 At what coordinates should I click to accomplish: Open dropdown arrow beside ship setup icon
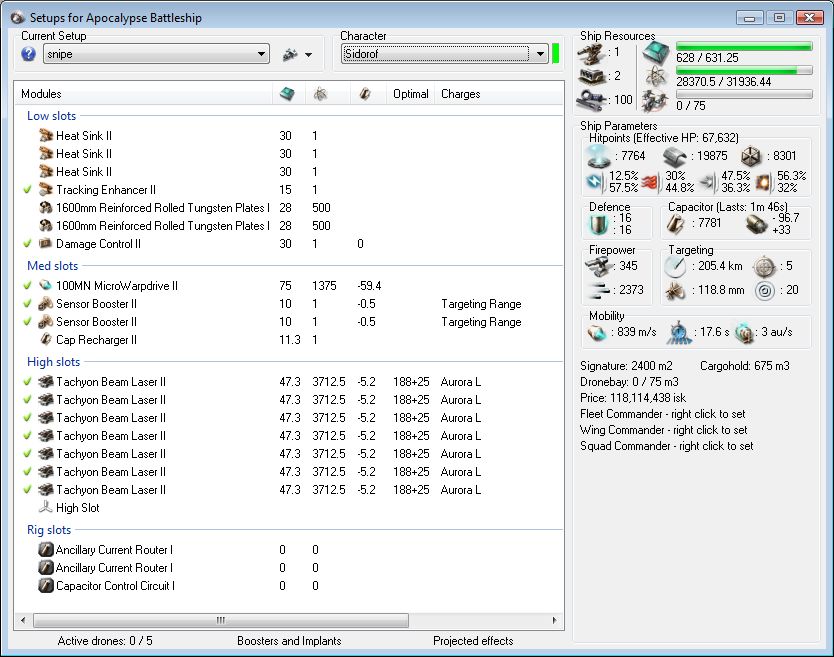coord(308,54)
